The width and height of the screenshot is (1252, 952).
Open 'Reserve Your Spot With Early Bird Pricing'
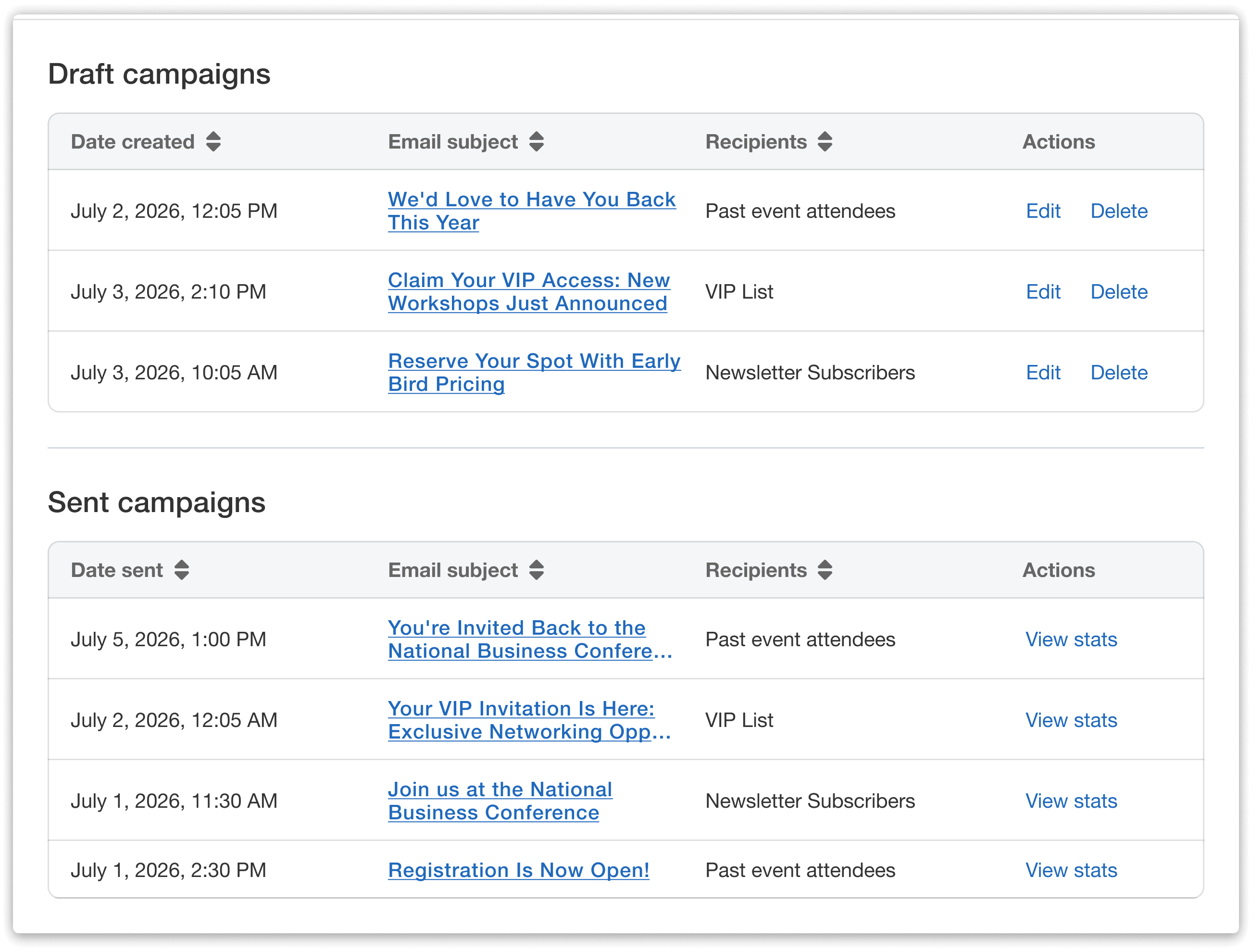pyautogui.click(x=534, y=372)
